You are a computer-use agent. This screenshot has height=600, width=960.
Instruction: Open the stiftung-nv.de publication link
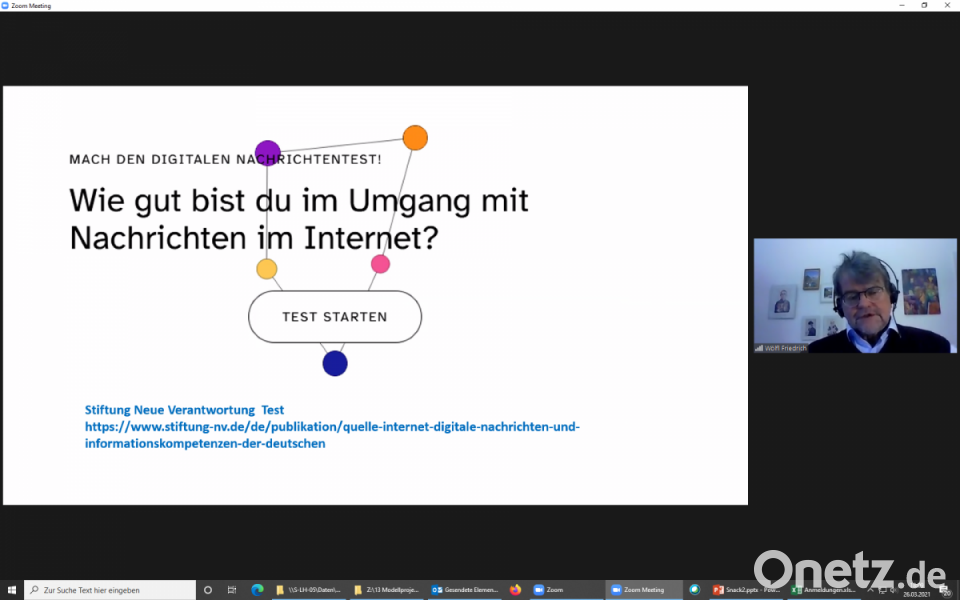[332, 435]
